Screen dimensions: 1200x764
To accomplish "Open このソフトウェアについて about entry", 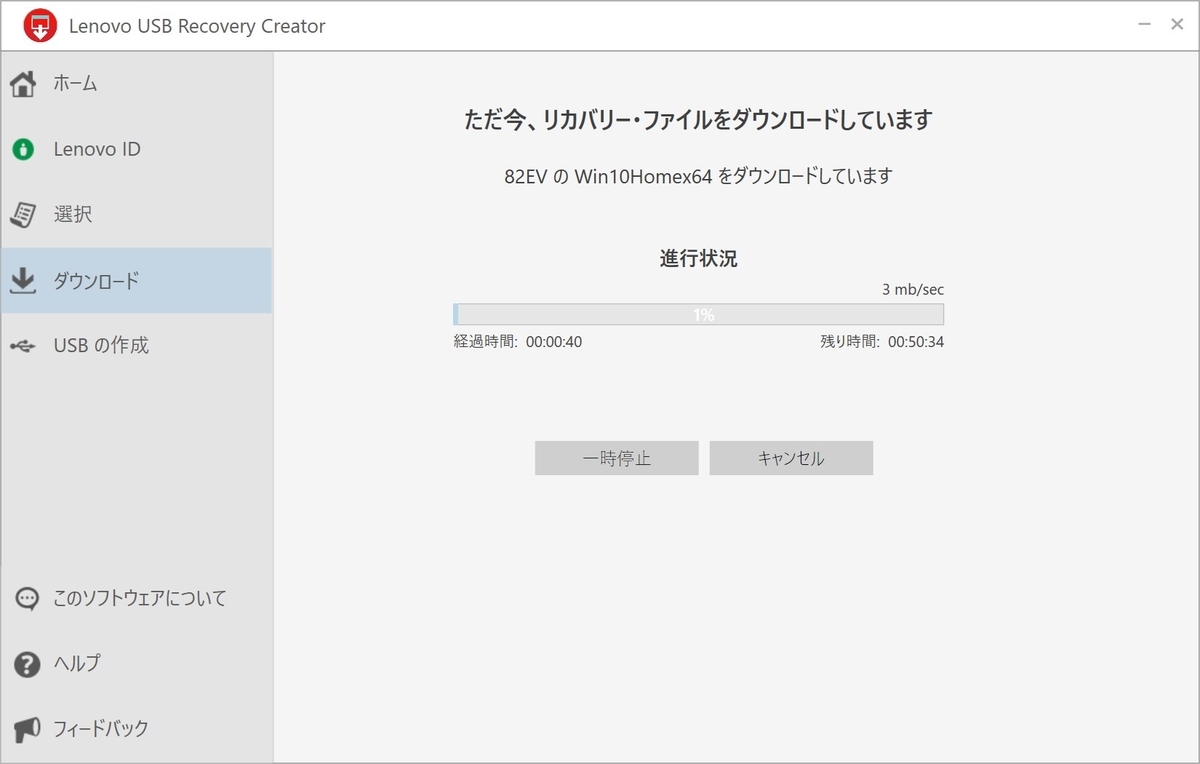I will click(136, 599).
